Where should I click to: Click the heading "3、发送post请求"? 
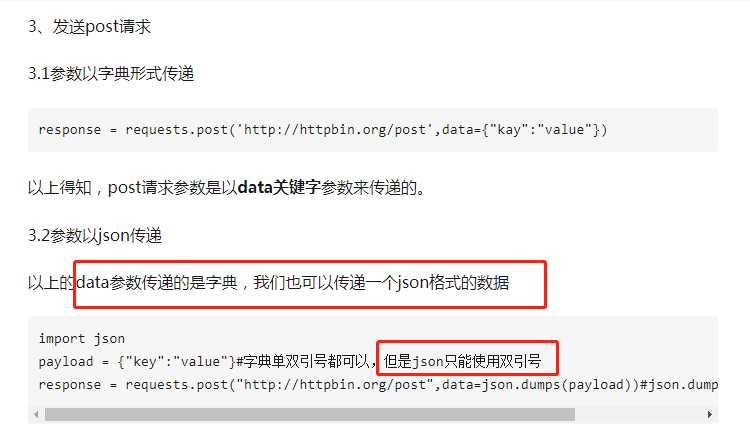(x=89, y=27)
